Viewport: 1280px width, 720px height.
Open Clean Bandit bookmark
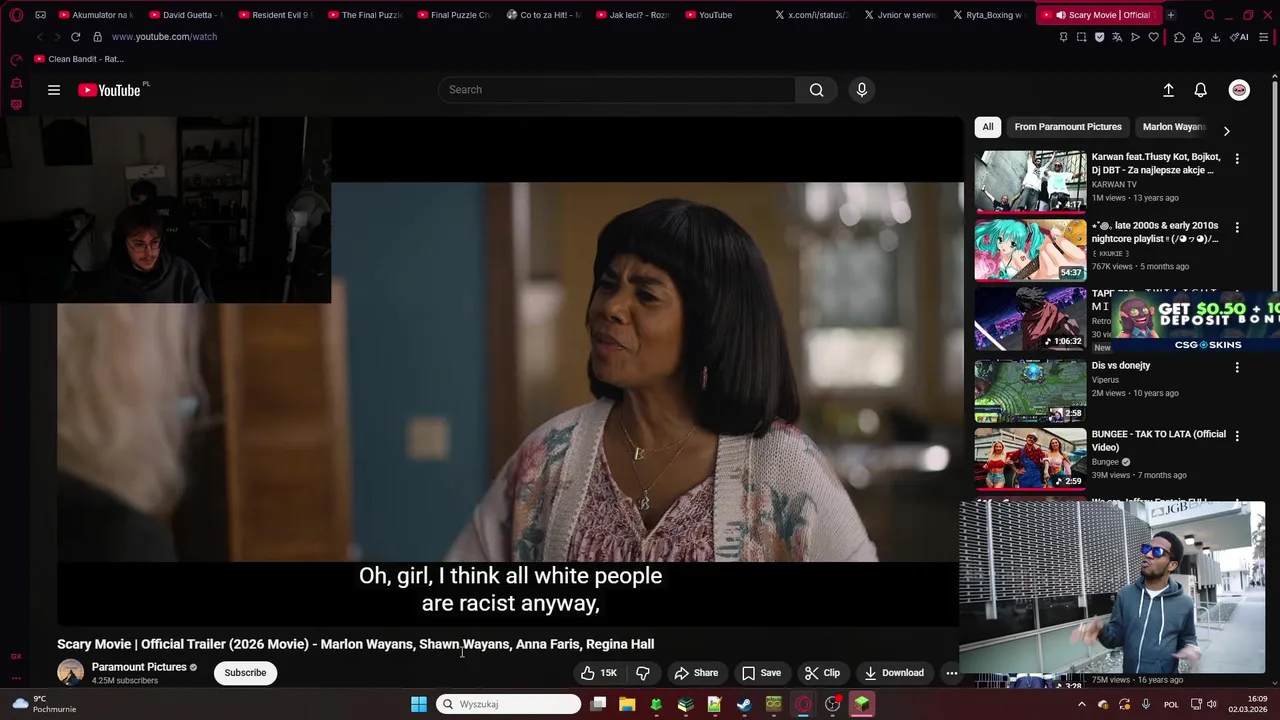[79, 59]
